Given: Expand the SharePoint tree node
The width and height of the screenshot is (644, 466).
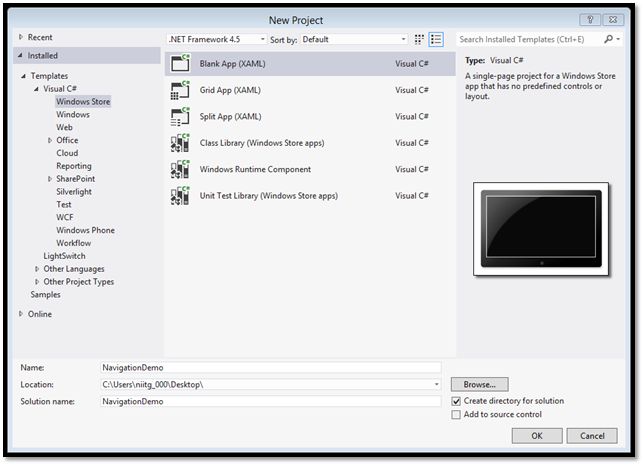Looking at the screenshot, I should (49, 179).
